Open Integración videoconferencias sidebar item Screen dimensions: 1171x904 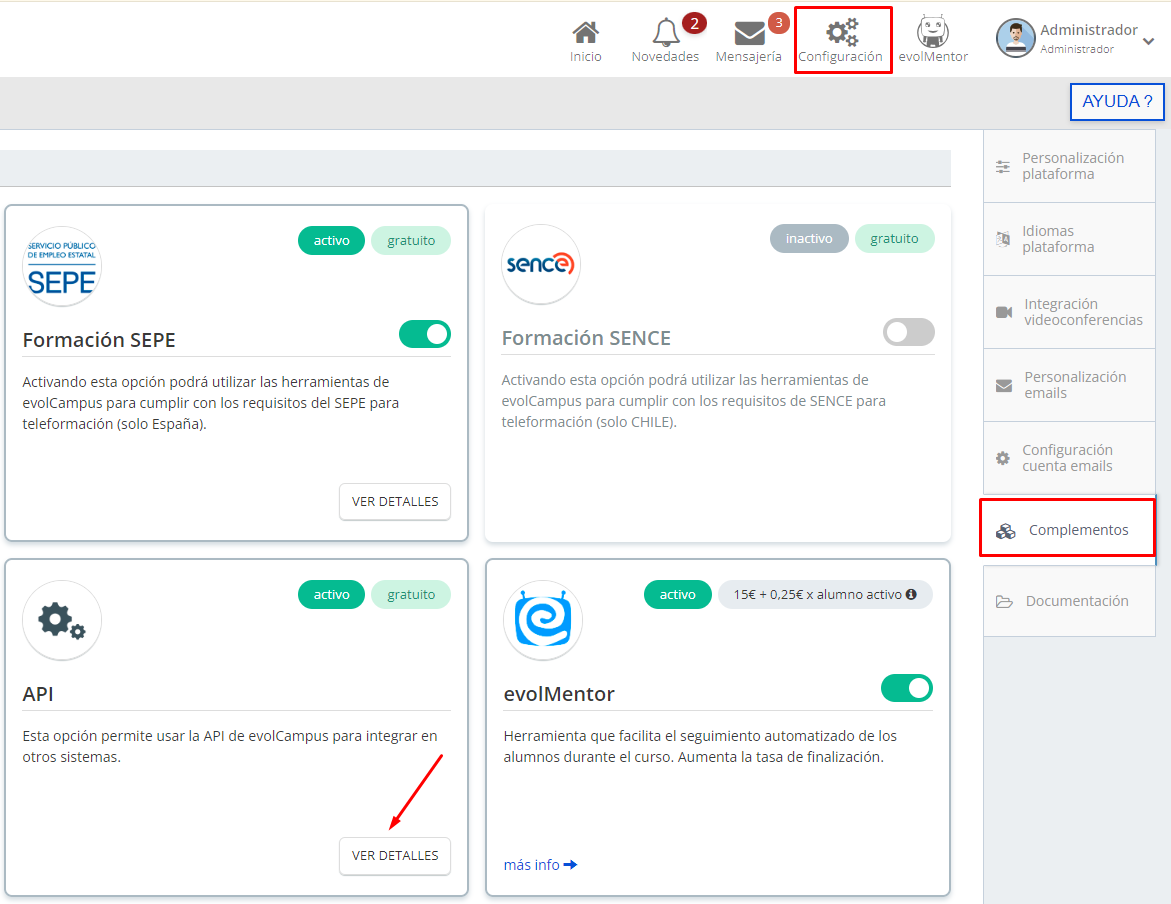pos(1069,312)
